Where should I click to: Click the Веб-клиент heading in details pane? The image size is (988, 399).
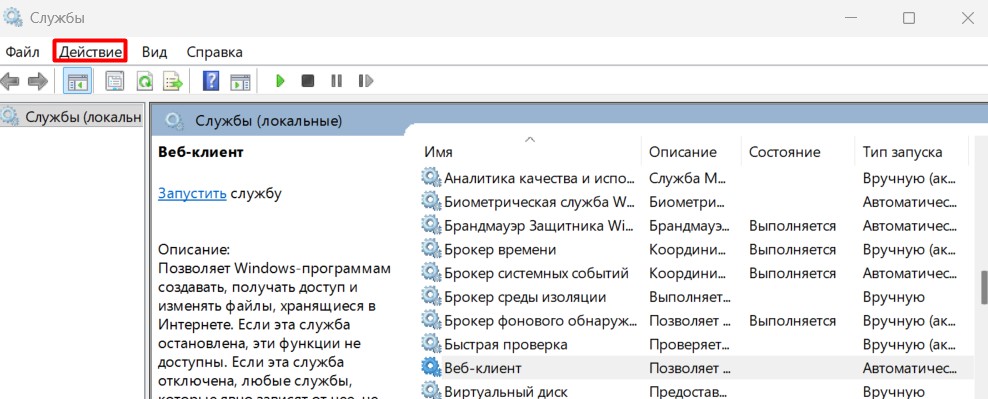tap(200, 152)
